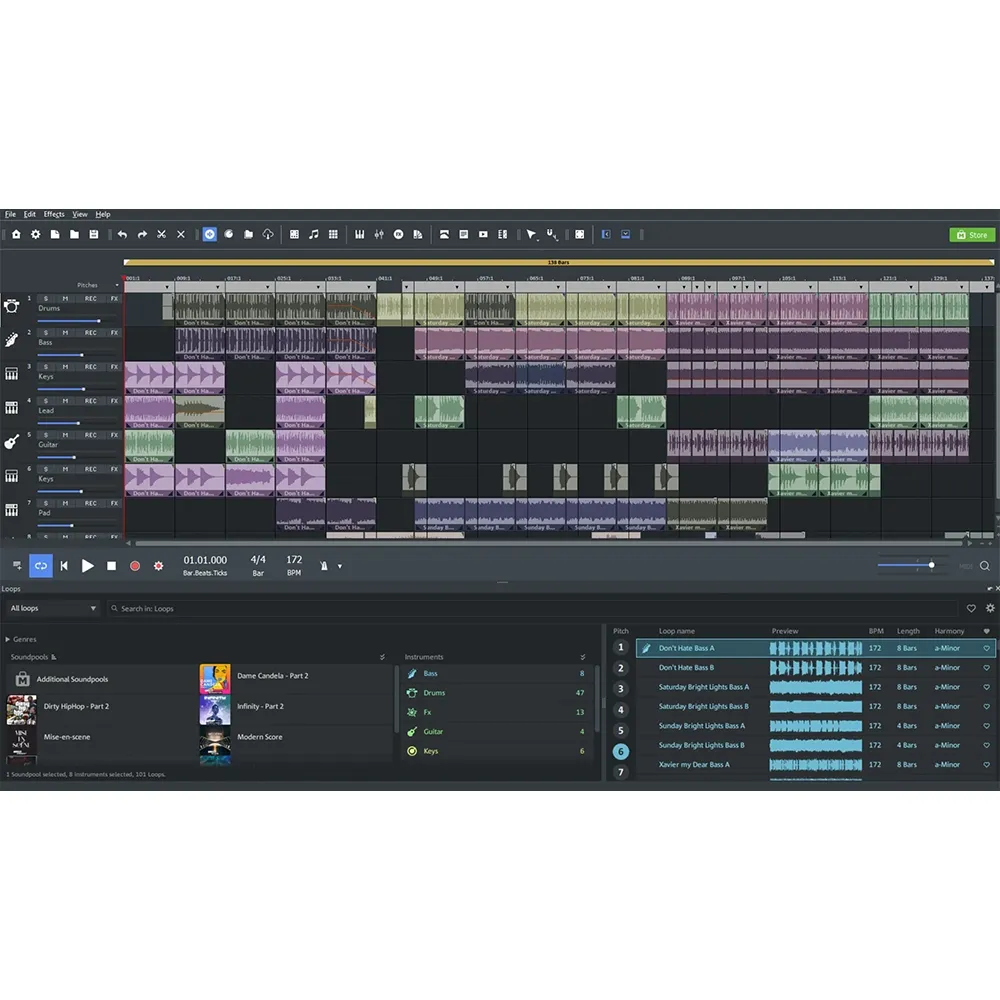Open the music note view
1000x1000 pixels.
[x=314, y=235]
